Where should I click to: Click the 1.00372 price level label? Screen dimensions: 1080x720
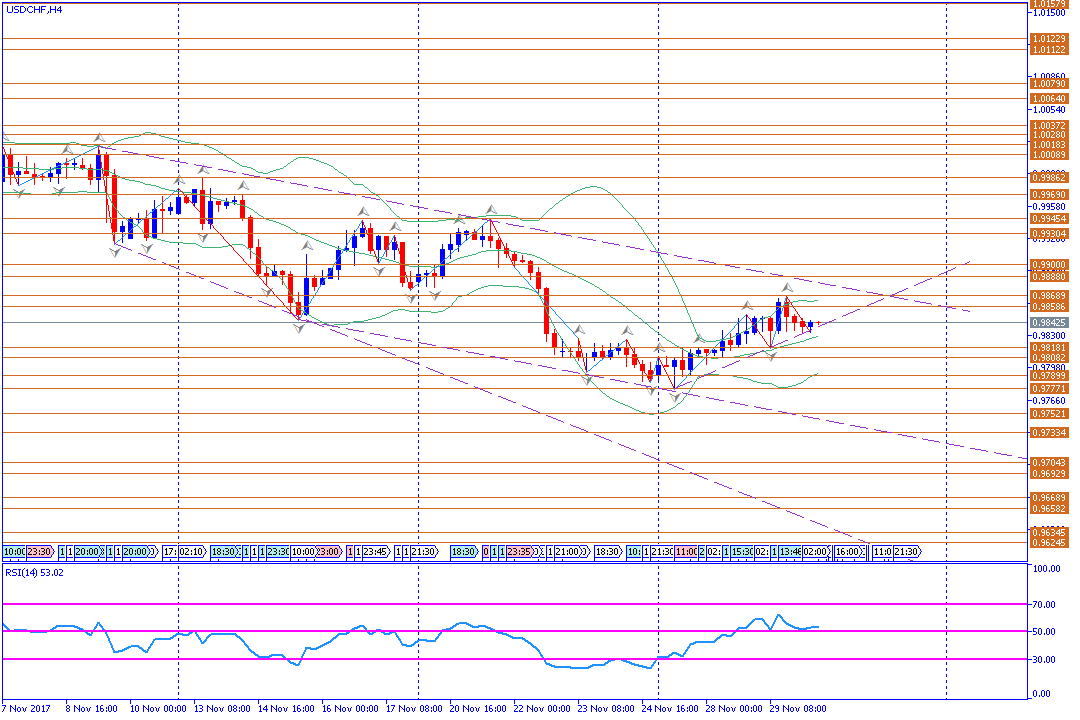(1049, 126)
